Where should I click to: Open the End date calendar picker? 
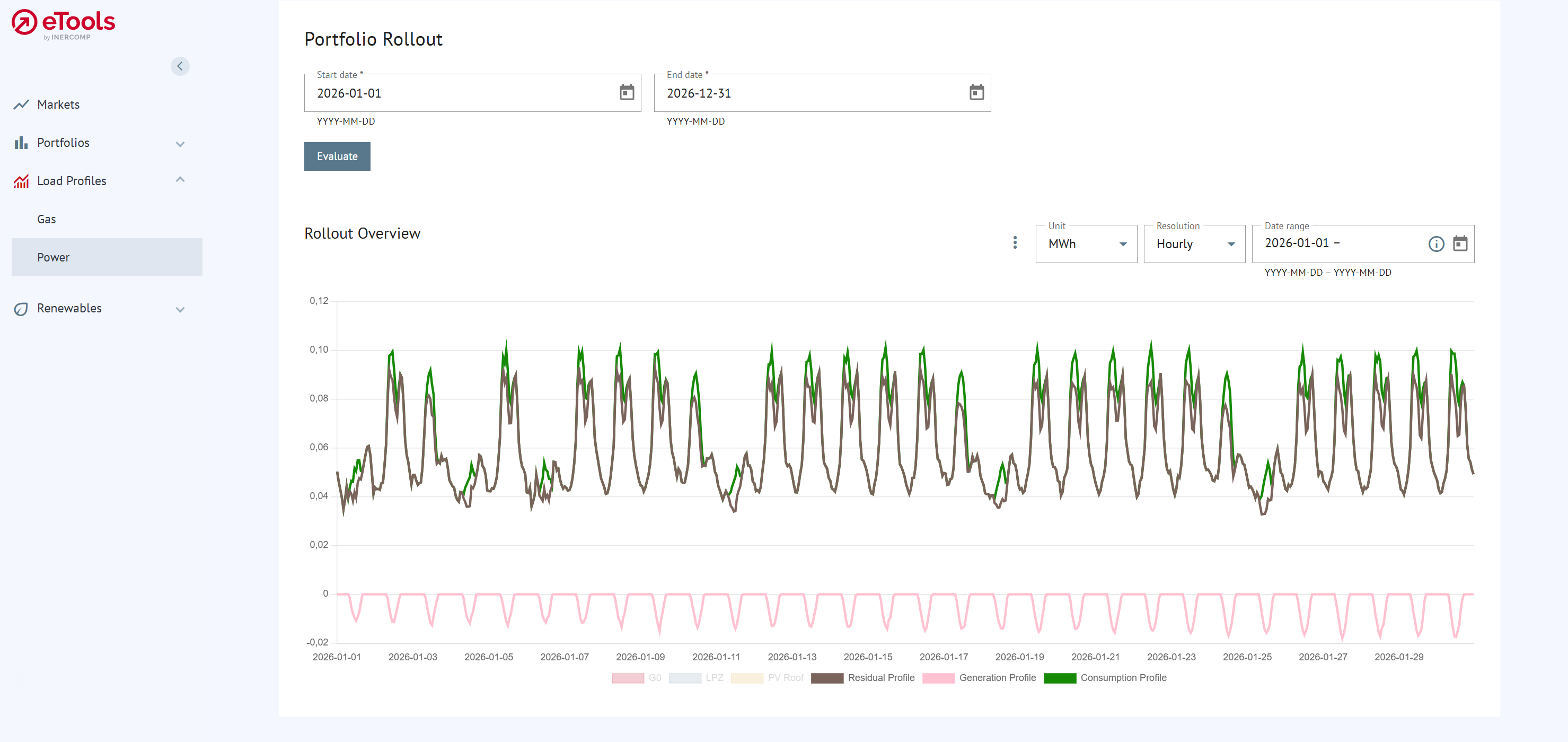(976, 93)
